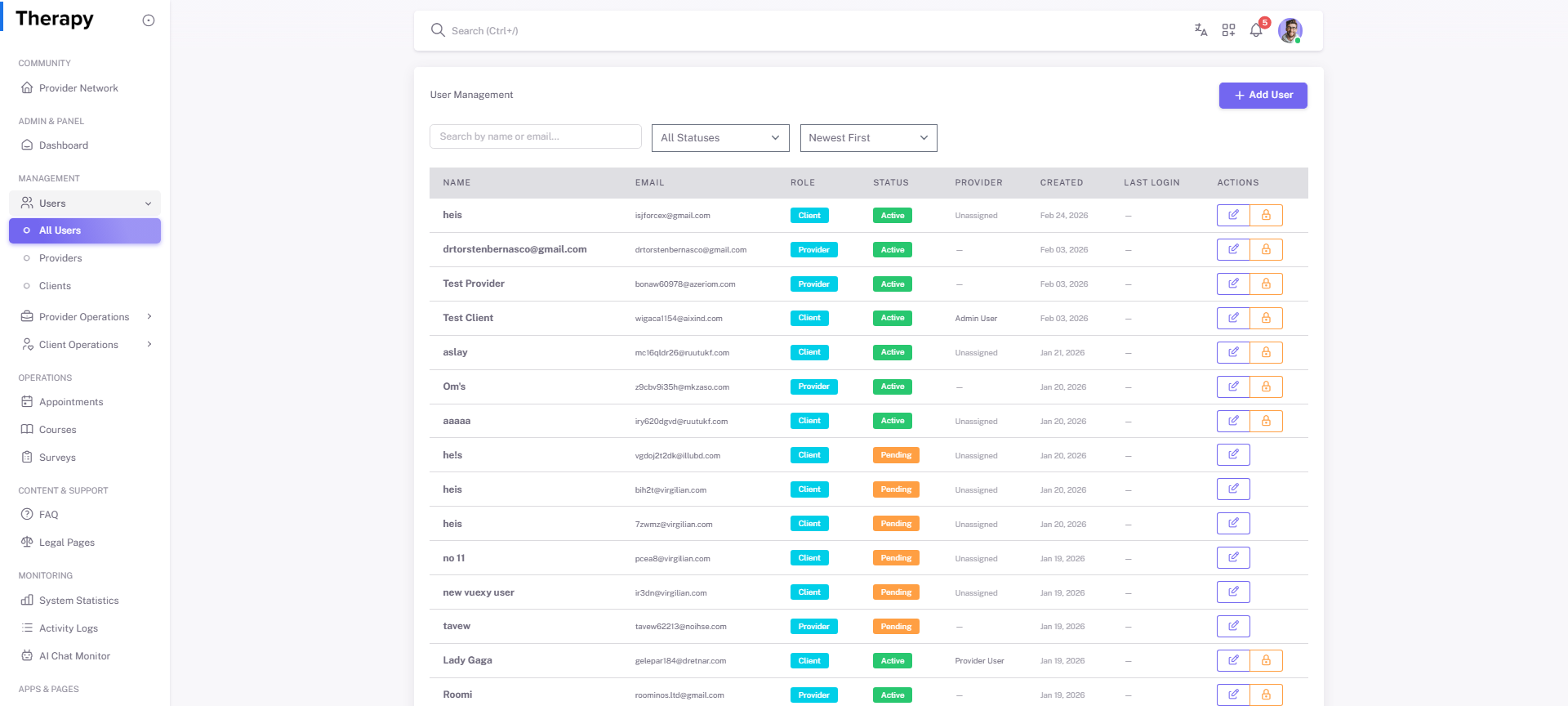Click the Provider role badge for Om's
The width and height of the screenshot is (1568, 706).
tap(813, 387)
